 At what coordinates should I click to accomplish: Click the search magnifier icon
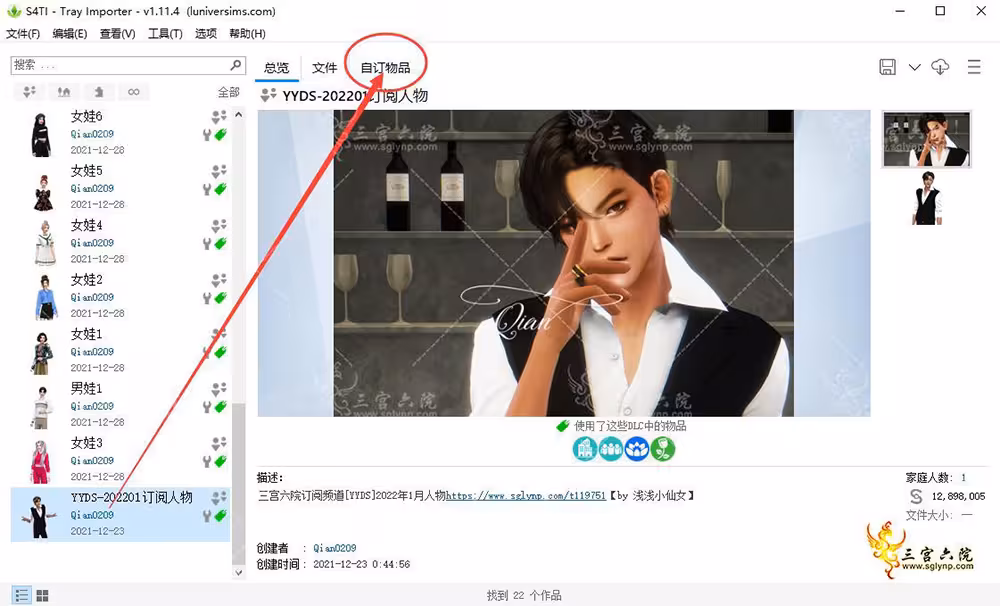point(235,64)
